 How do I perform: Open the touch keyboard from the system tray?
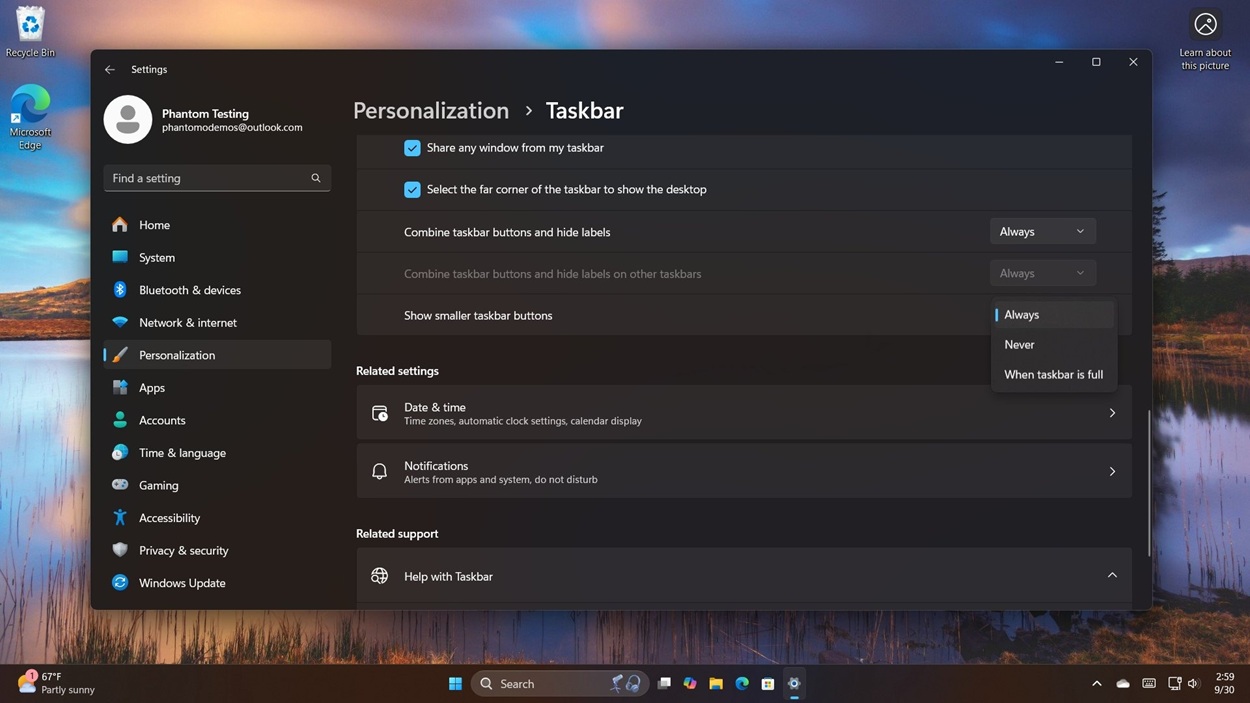point(1148,683)
